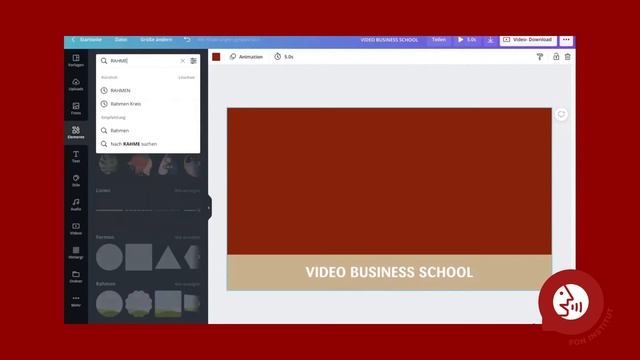The width and height of the screenshot is (640, 360).
Task: Add the square shape from Formen
Action: click(139, 257)
